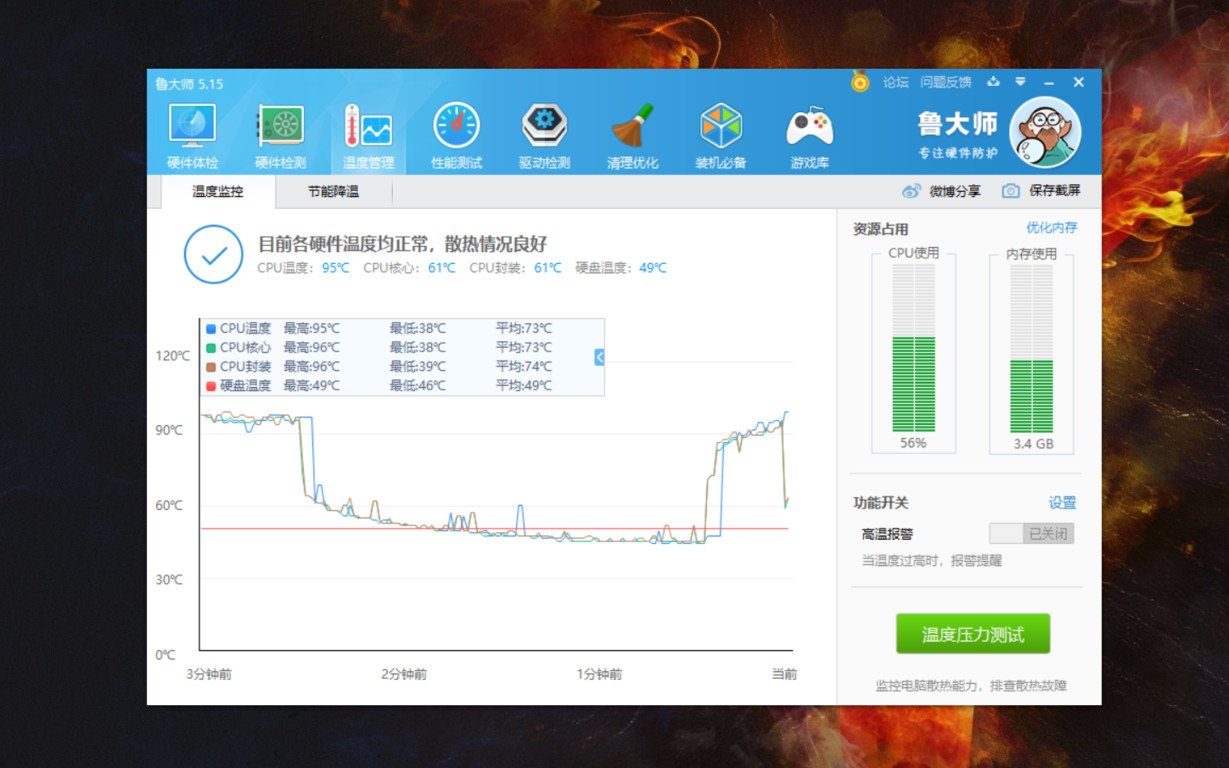Launch 驱动检测 driver detection

click(x=544, y=130)
